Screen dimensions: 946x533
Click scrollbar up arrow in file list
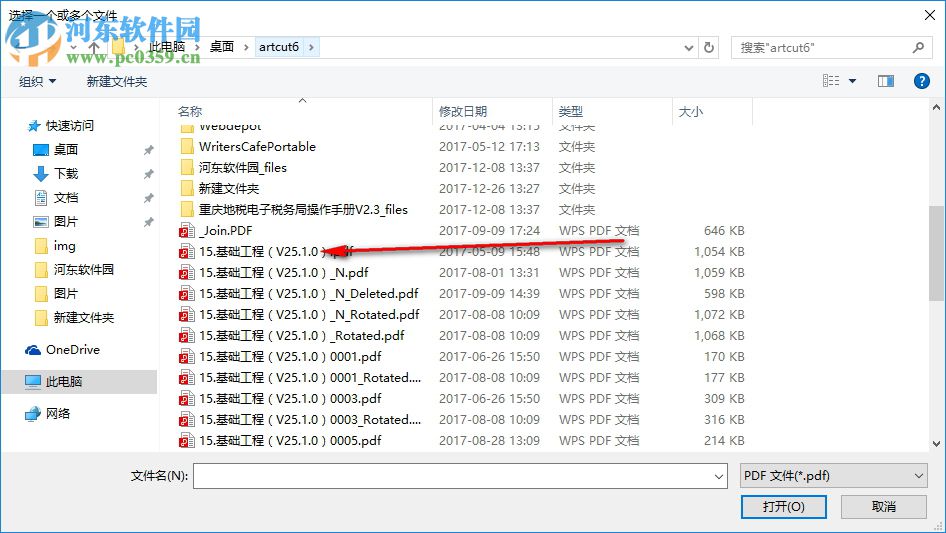pyautogui.click(x=936, y=107)
